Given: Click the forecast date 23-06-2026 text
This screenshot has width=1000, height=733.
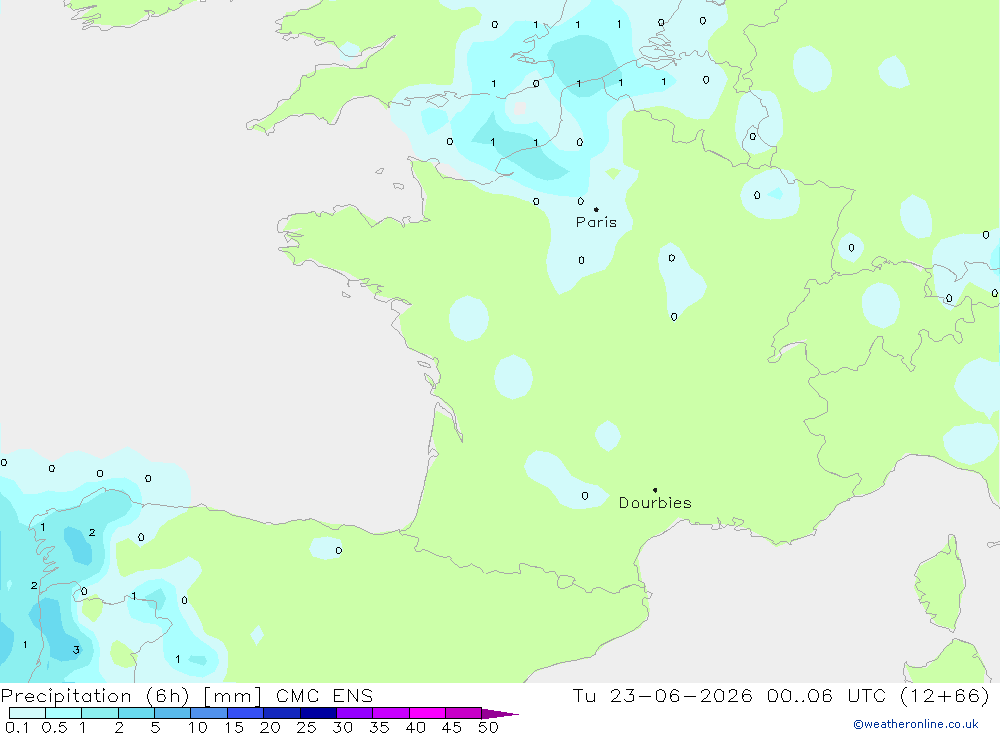Looking at the screenshot, I should click(x=680, y=696).
